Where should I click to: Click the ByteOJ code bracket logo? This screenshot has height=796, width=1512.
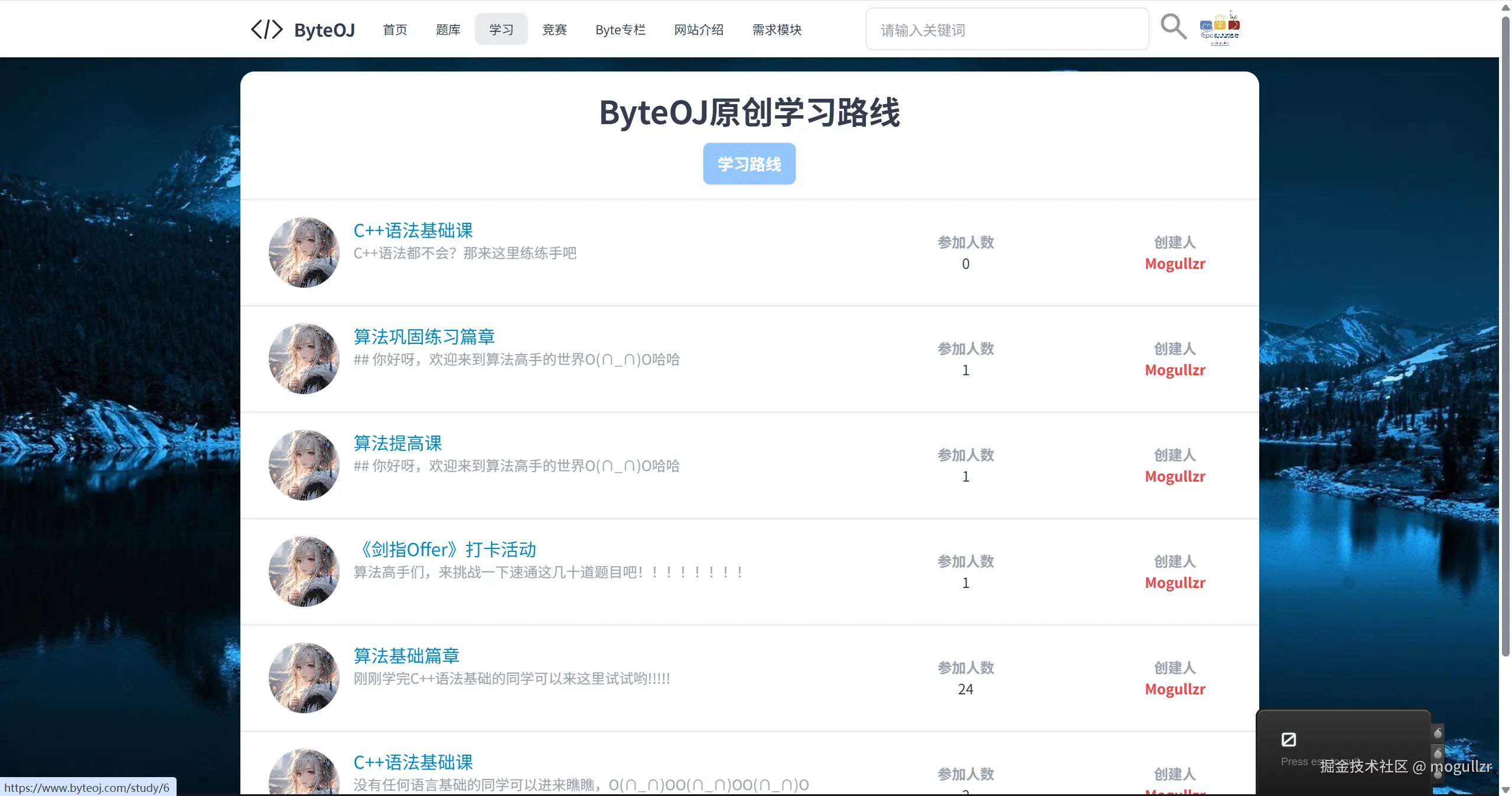tap(267, 30)
